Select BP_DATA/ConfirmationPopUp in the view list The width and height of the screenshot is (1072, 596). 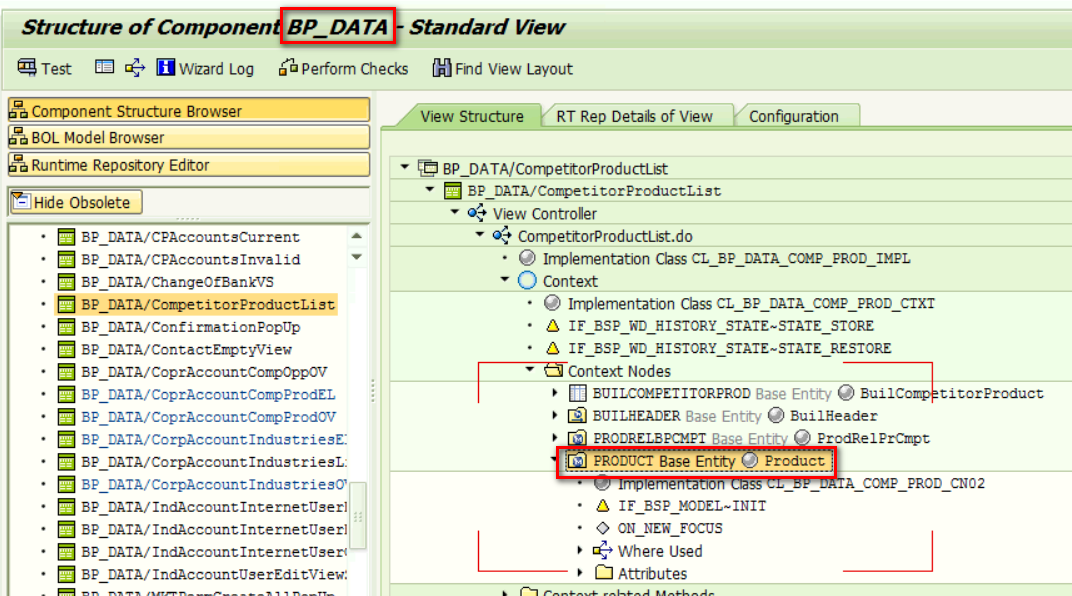pos(190,327)
